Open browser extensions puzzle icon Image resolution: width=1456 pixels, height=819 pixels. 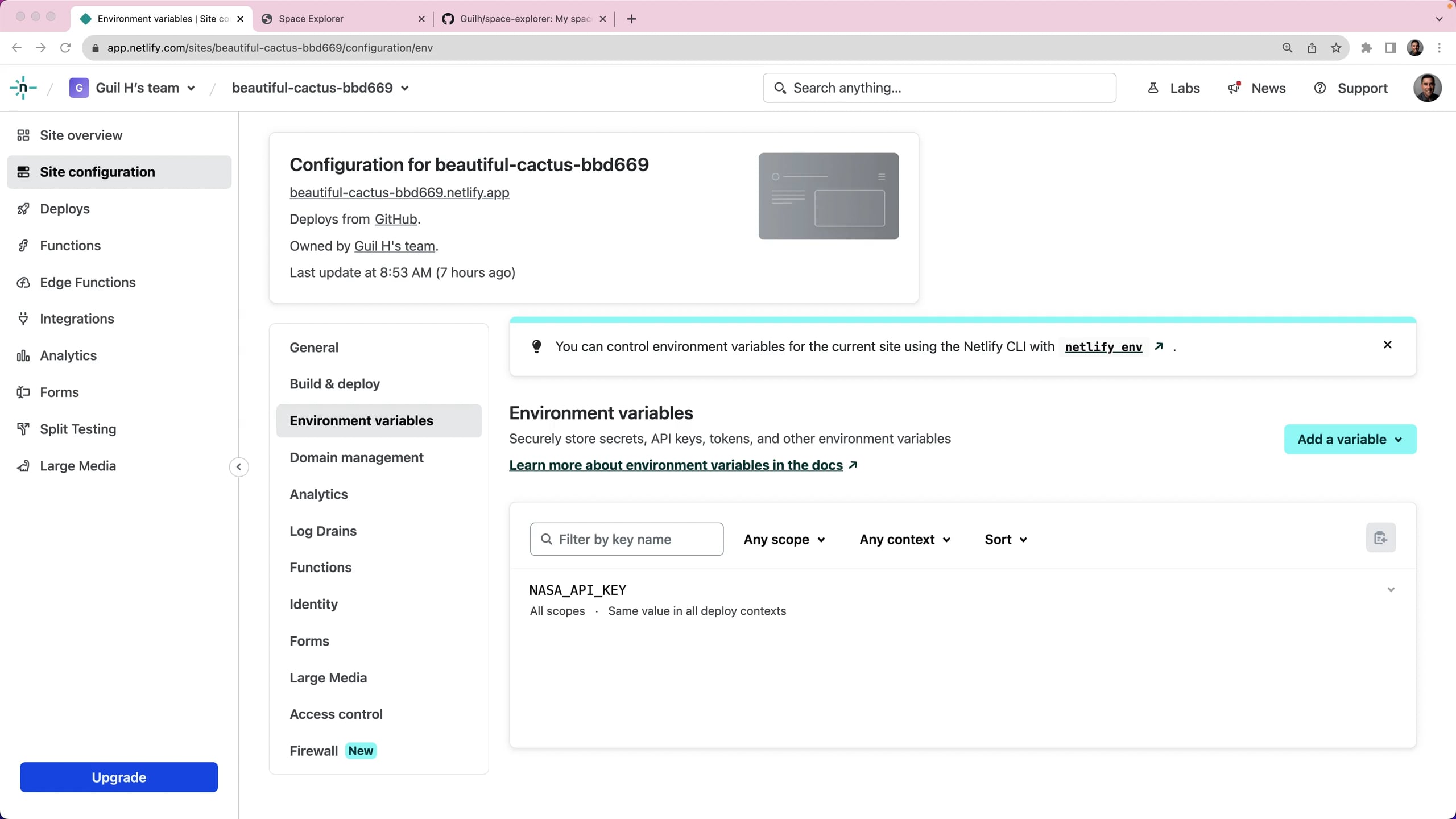pyautogui.click(x=1366, y=48)
